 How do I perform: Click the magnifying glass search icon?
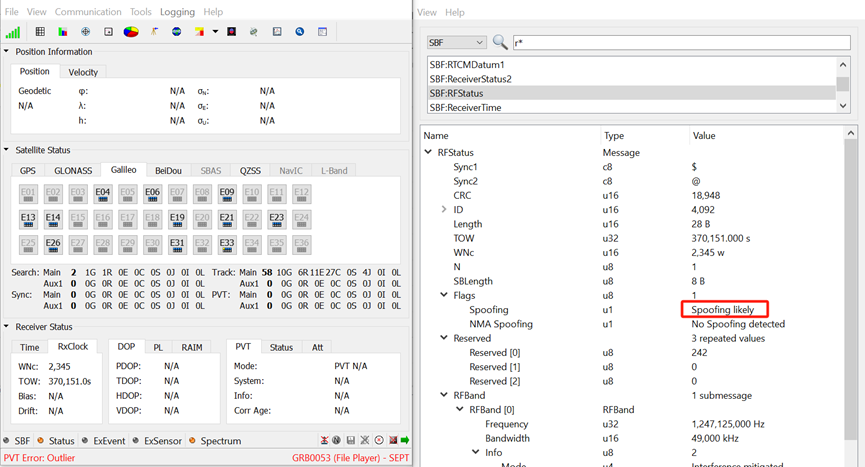click(500, 42)
